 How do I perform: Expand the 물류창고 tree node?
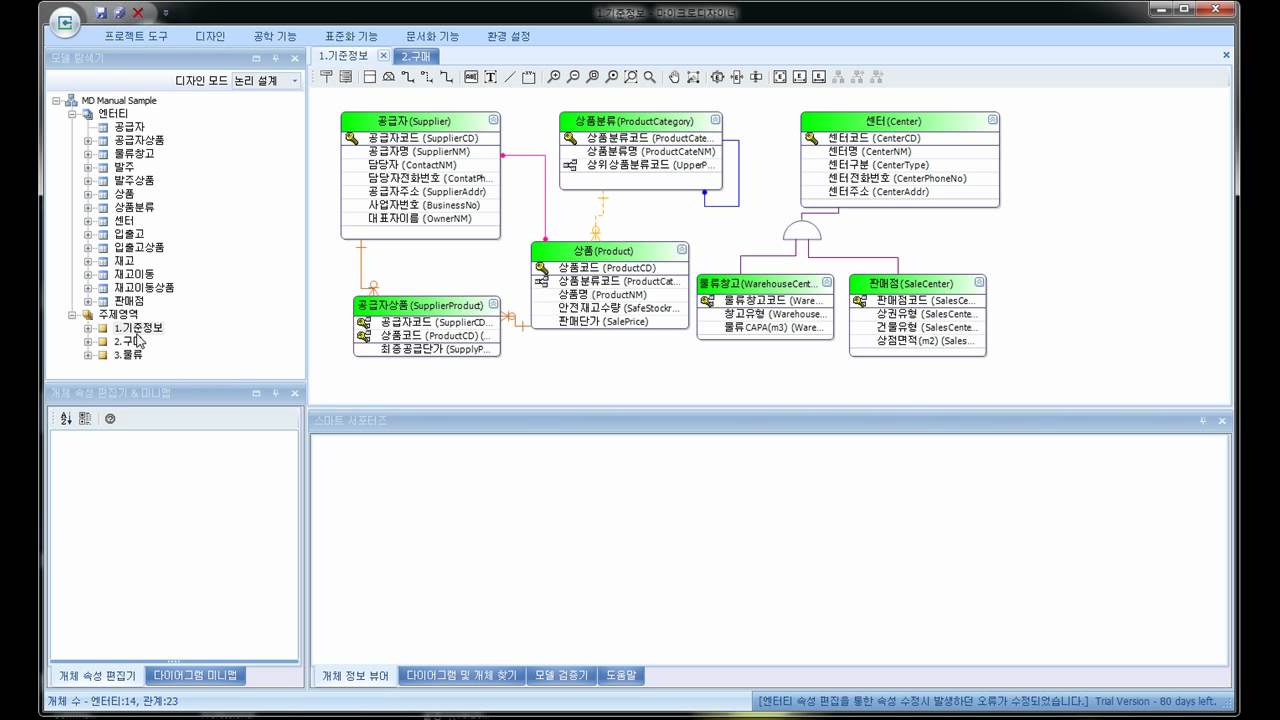[x=88, y=154]
